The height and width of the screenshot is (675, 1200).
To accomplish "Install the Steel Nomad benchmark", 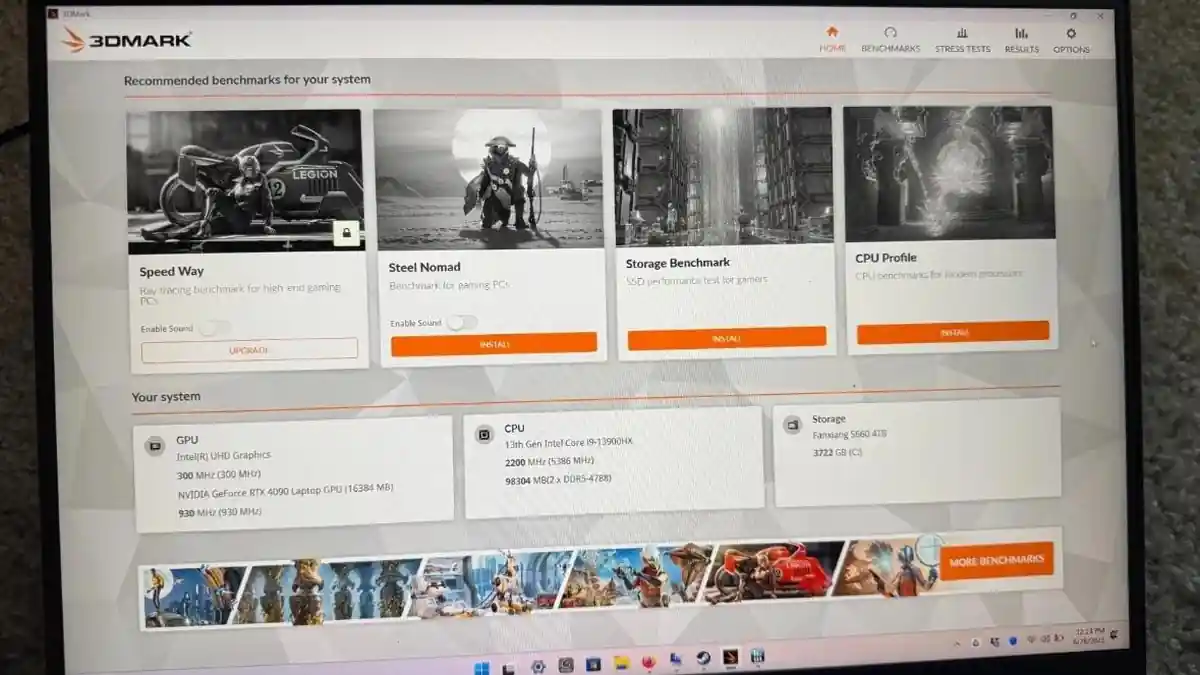I will [493, 344].
